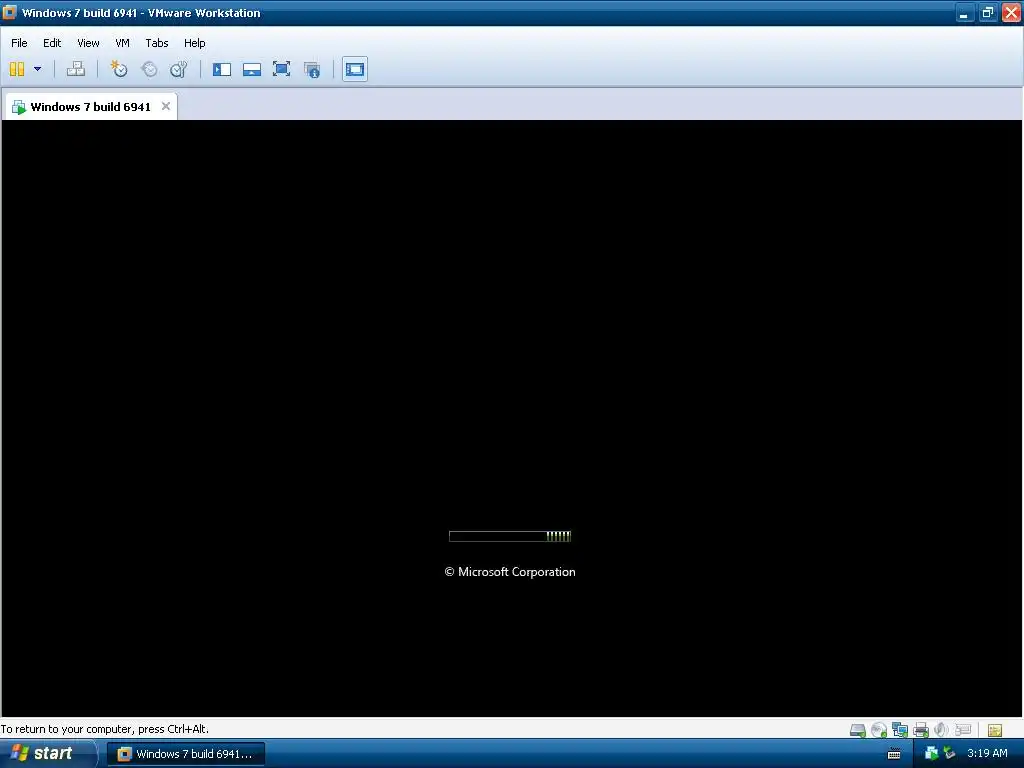Screen dimensions: 1024x768
Task: Click the Microsoft Corporation copyright text
Action: [x=510, y=572]
